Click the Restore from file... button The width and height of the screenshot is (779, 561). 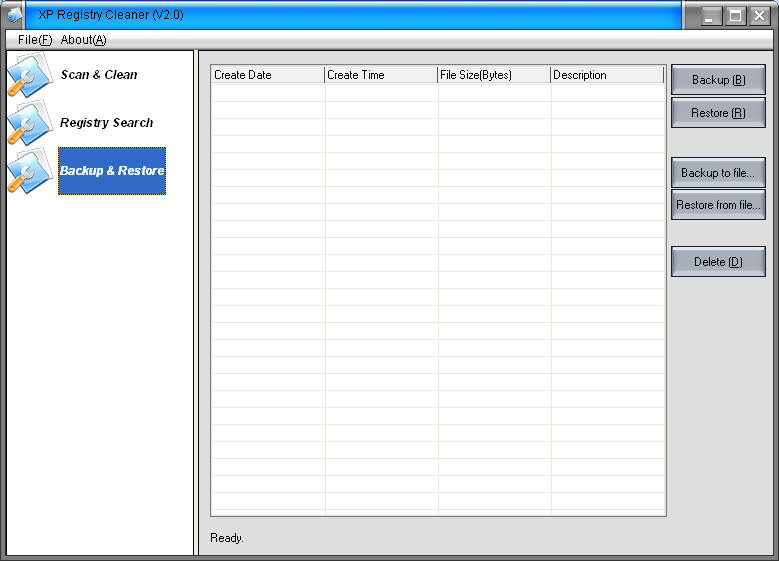tap(718, 205)
